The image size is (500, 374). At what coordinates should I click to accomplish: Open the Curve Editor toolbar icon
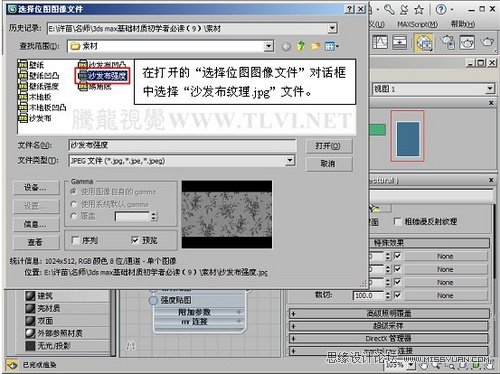(x=380, y=42)
